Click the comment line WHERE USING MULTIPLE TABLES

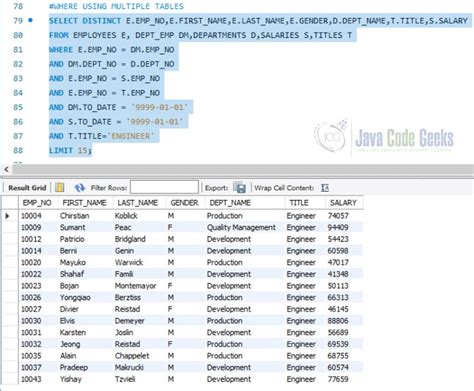[x=116, y=6]
